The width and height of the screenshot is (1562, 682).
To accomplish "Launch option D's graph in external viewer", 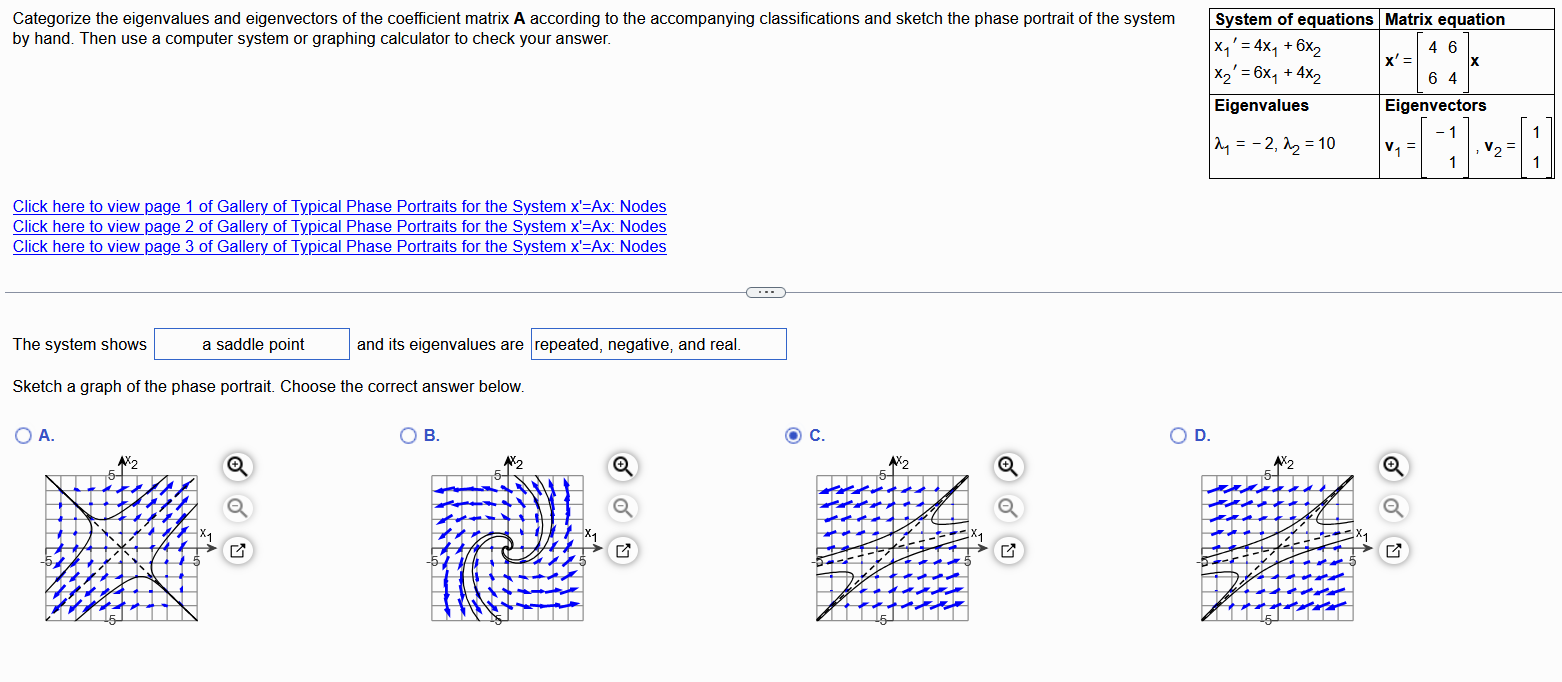I will click(x=1393, y=550).
